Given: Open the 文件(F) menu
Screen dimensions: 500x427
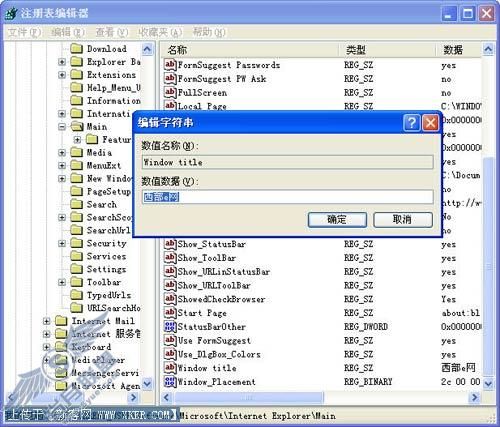Looking at the screenshot, I should tap(24, 32).
